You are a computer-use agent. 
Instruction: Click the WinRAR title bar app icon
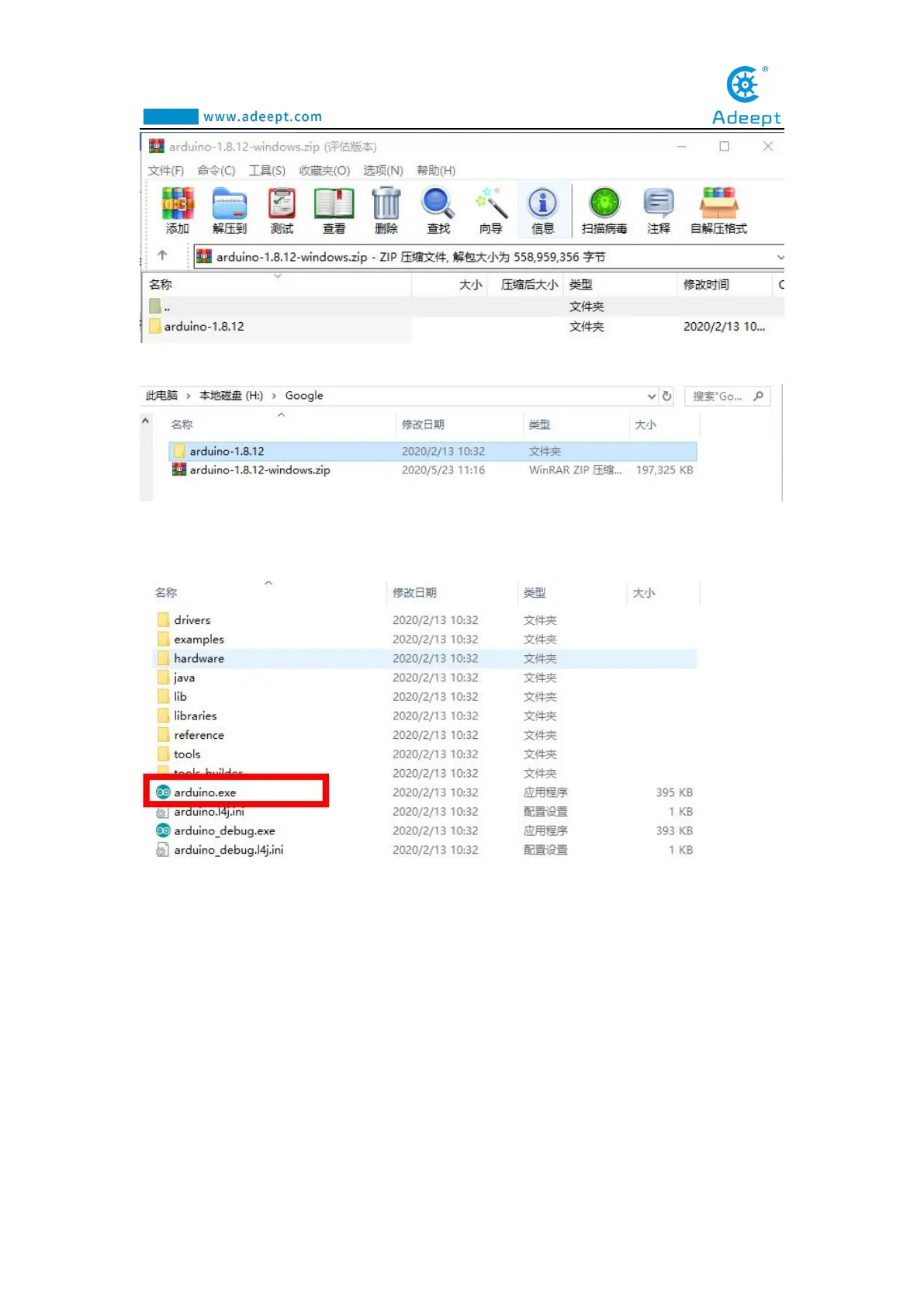157,146
